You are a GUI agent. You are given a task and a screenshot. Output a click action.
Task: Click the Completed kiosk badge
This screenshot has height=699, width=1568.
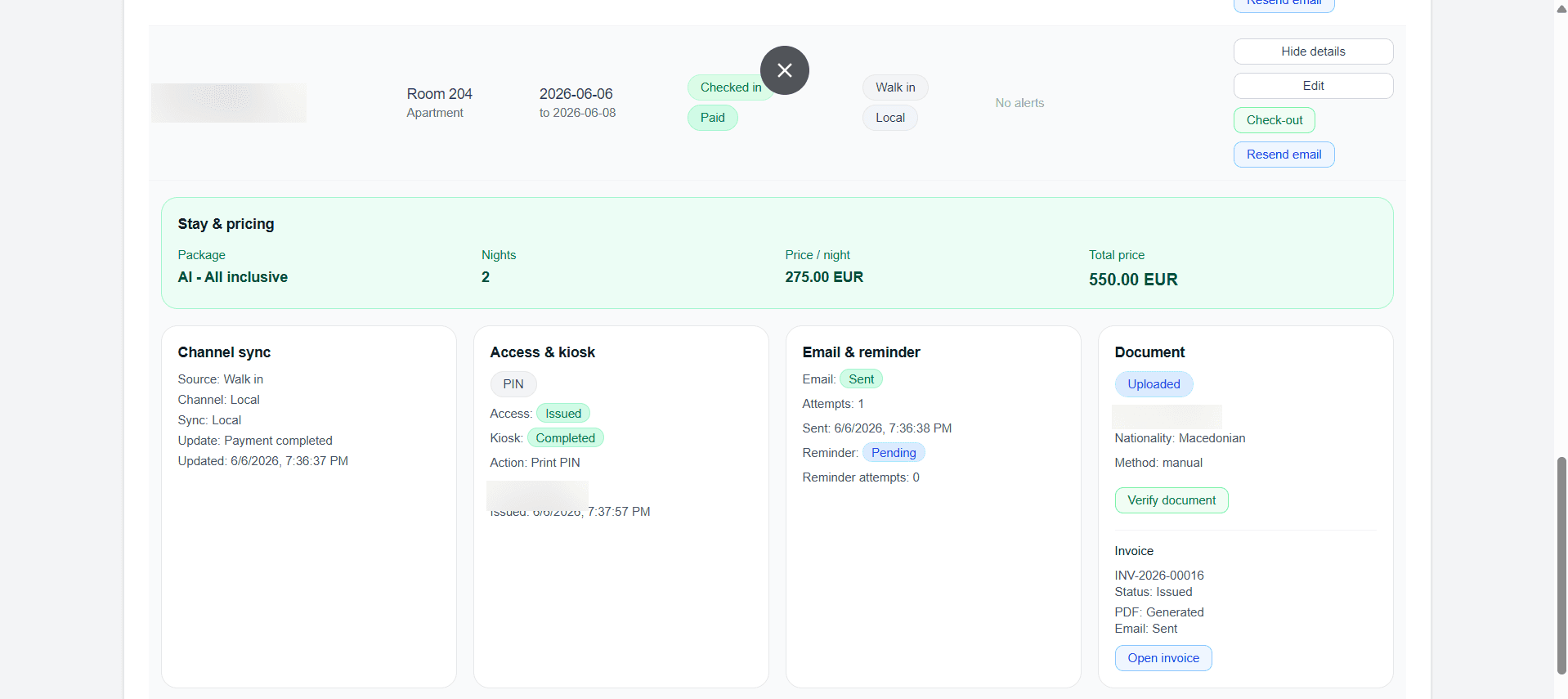[x=565, y=438]
